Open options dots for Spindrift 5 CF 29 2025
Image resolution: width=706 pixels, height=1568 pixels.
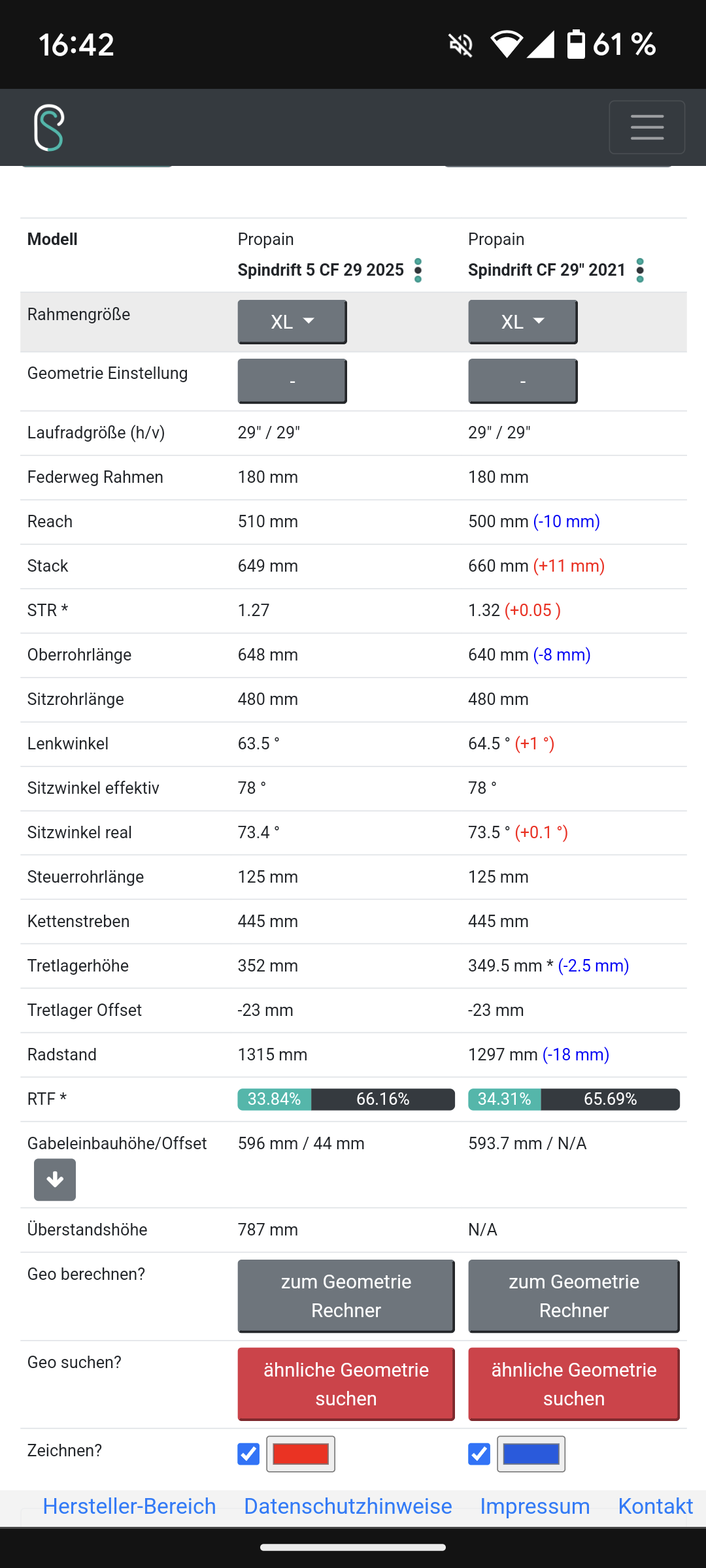tap(418, 270)
